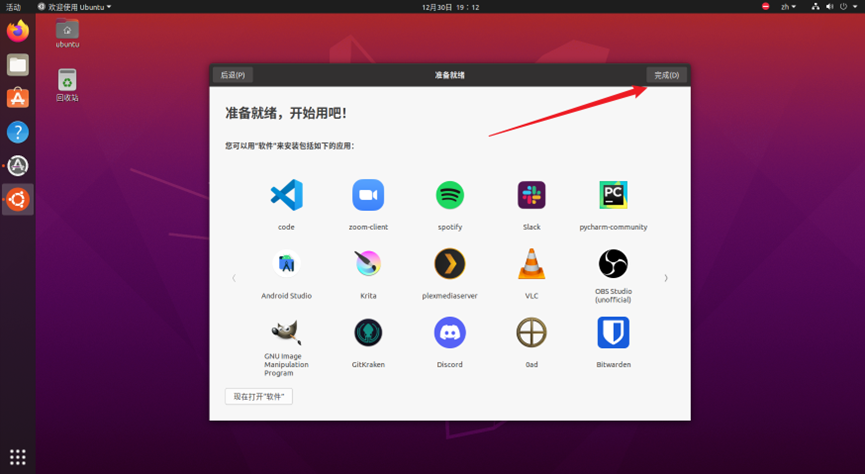This screenshot has width=865, height=474.
Task: Pick the Android Studio app icon
Action: 286,264
